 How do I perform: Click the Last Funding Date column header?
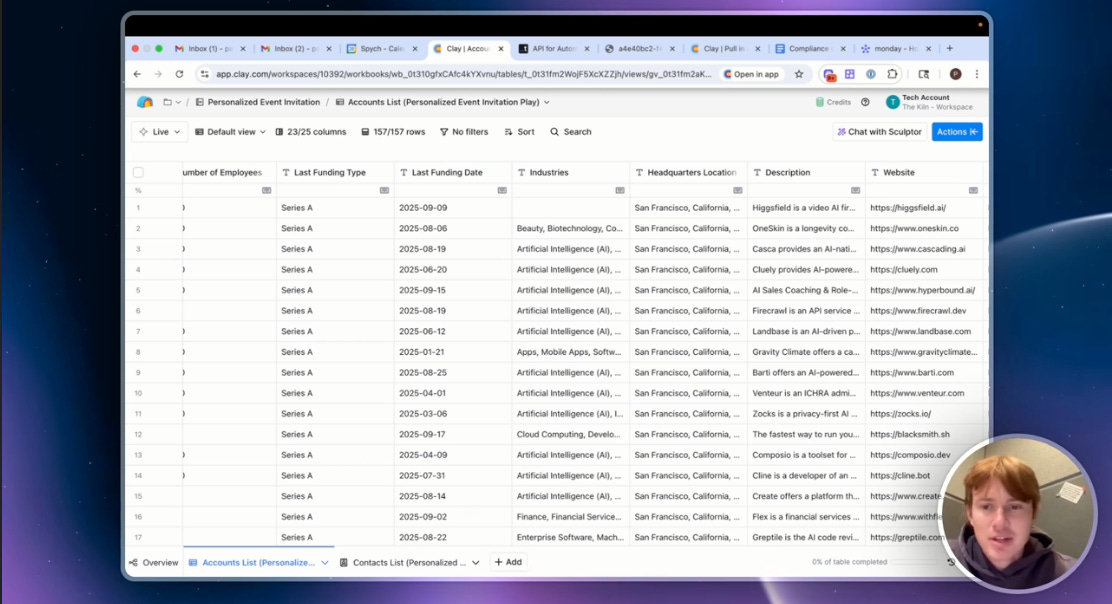pyautogui.click(x=452, y=172)
